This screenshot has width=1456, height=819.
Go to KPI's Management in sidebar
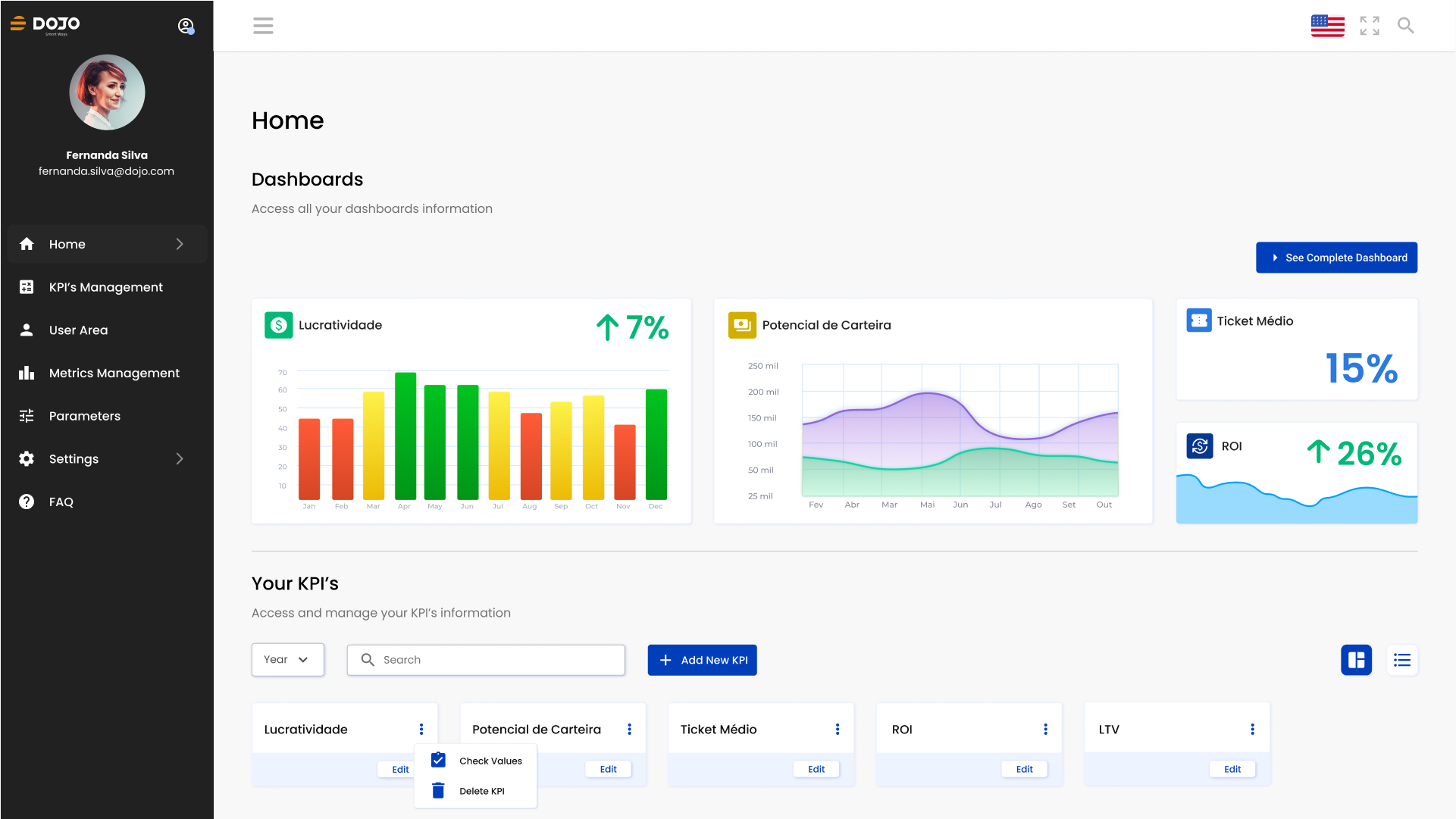[106, 287]
